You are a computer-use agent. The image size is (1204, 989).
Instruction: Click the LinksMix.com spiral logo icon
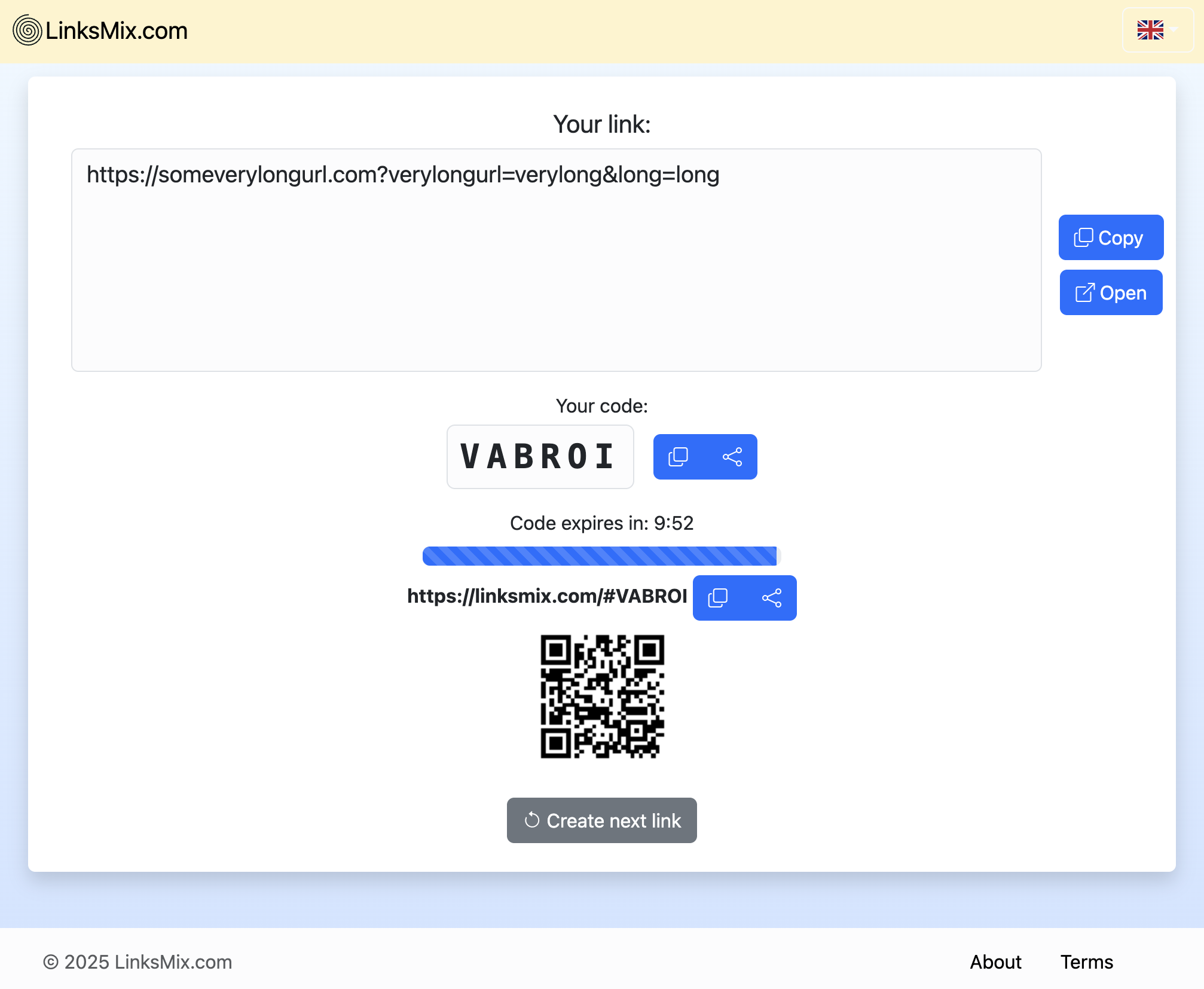(x=27, y=30)
